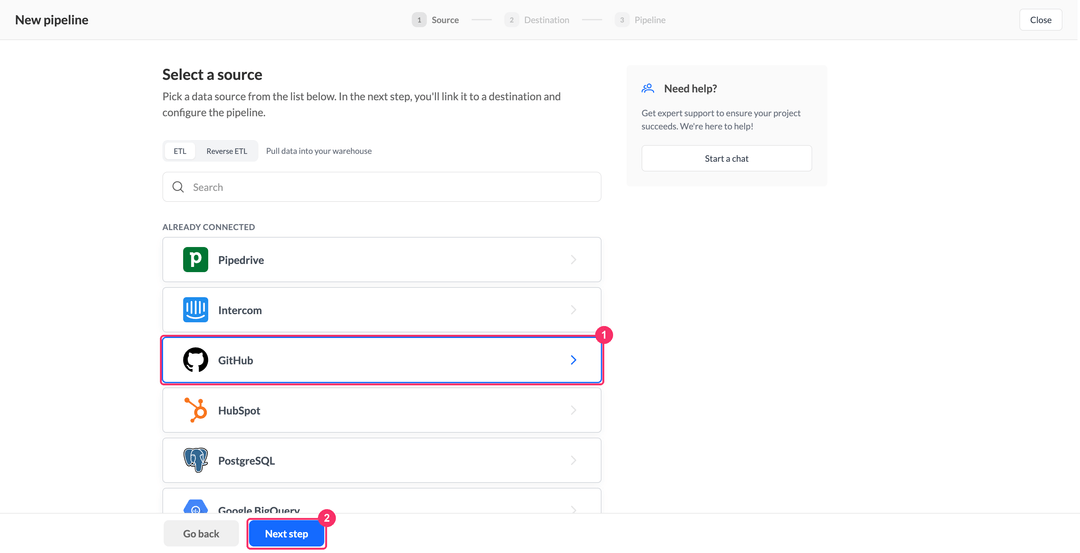This screenshot has height=553, width=1080.
Task: Select the Pipedrive source label
Action: pos(241,260)
